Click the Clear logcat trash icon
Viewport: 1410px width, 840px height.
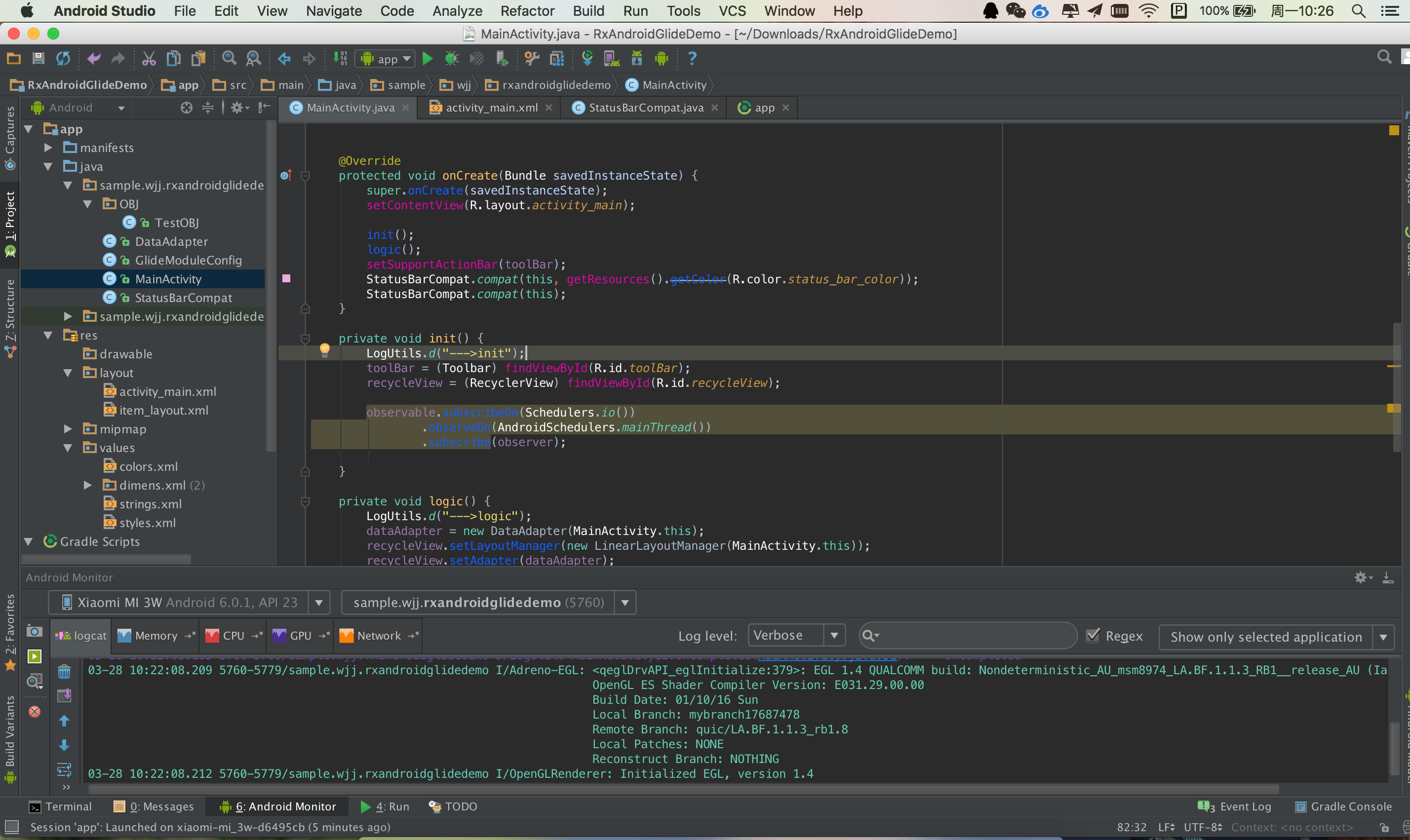[64, 672]
